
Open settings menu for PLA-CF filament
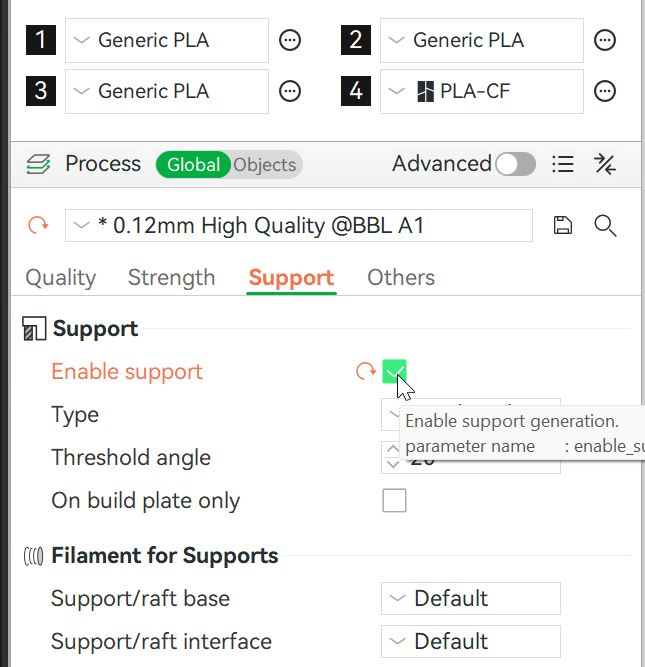605,91
